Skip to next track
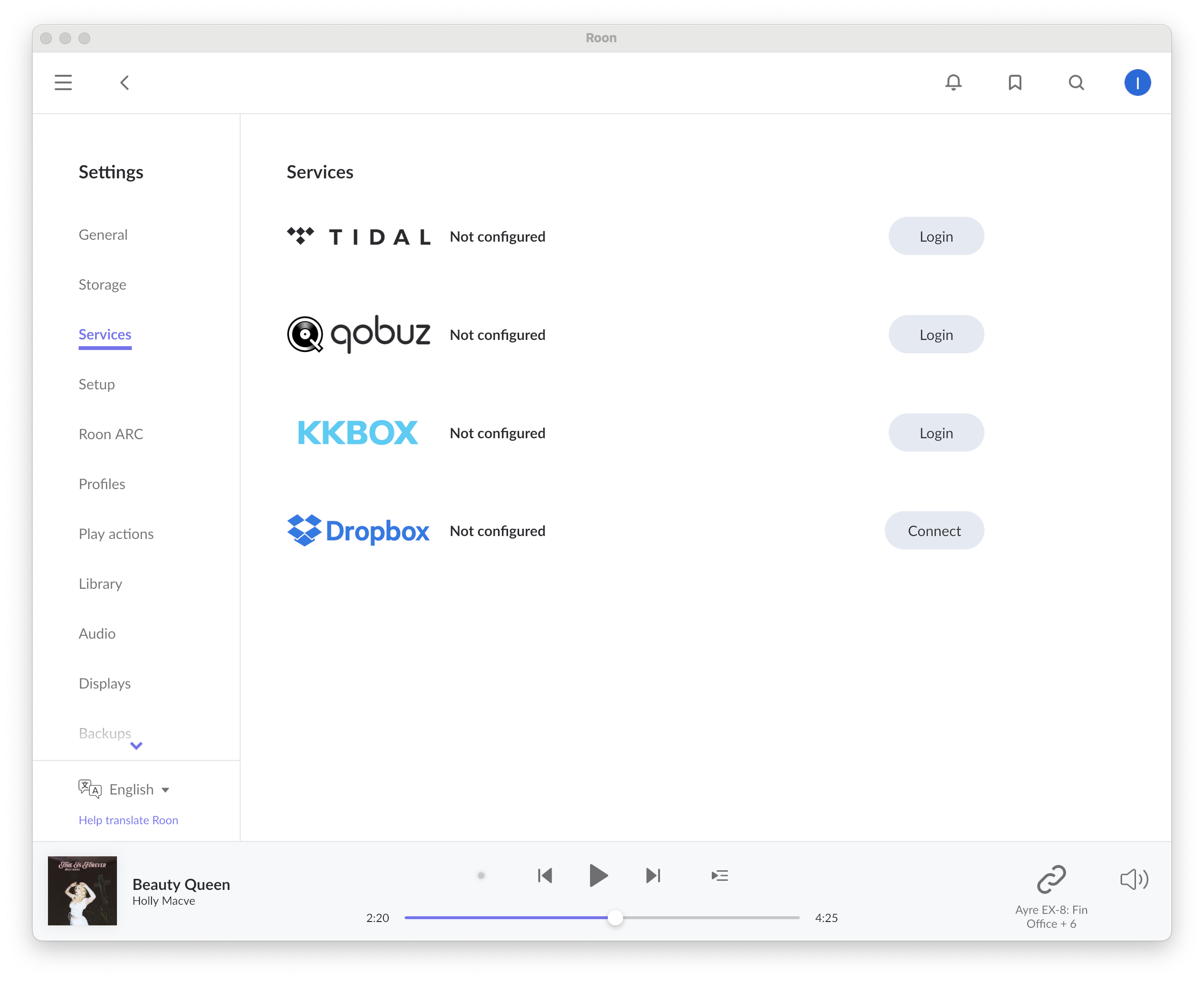The height and width of the screenshot is (981, 1204). click(x=653, y=876)
